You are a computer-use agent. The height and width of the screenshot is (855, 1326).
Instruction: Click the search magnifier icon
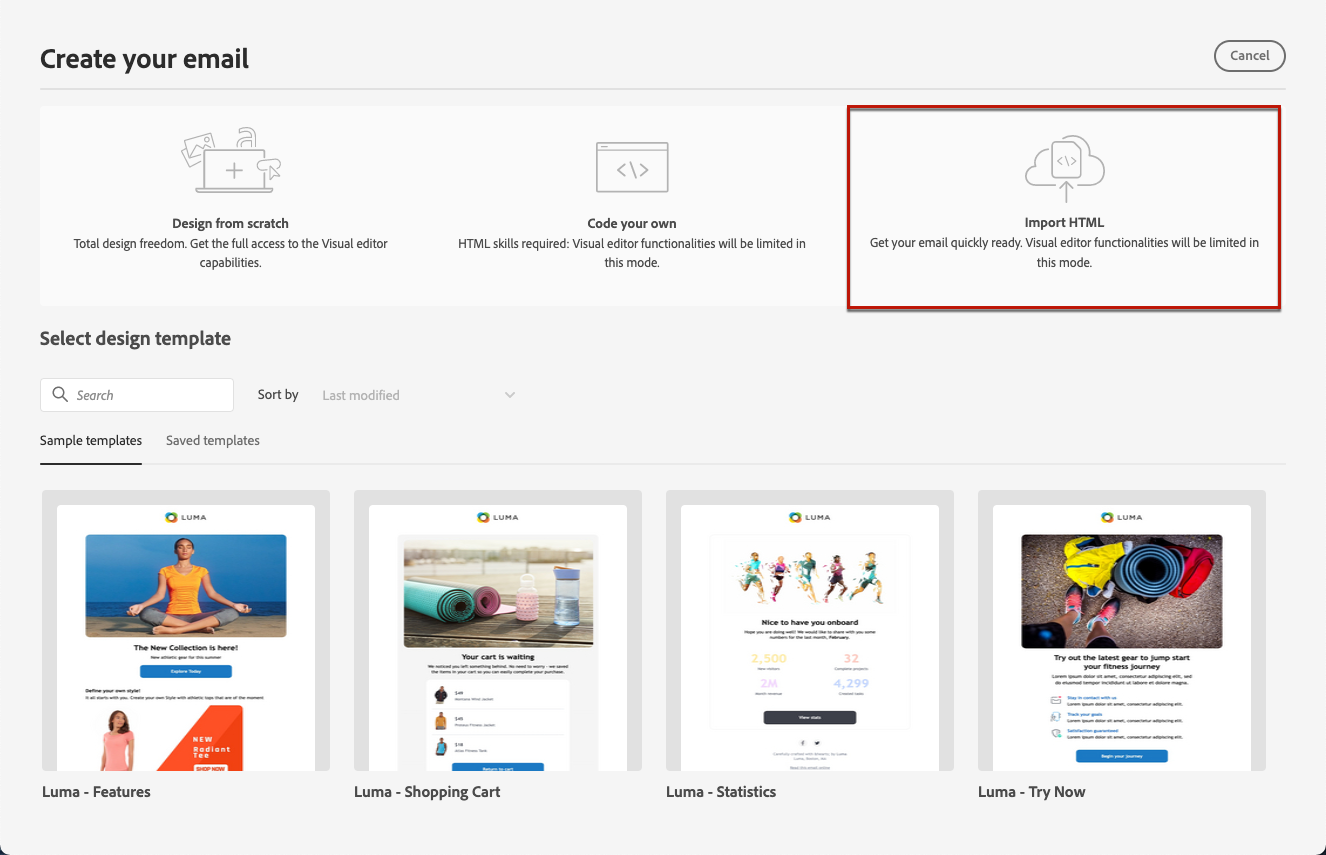[60, 395]
